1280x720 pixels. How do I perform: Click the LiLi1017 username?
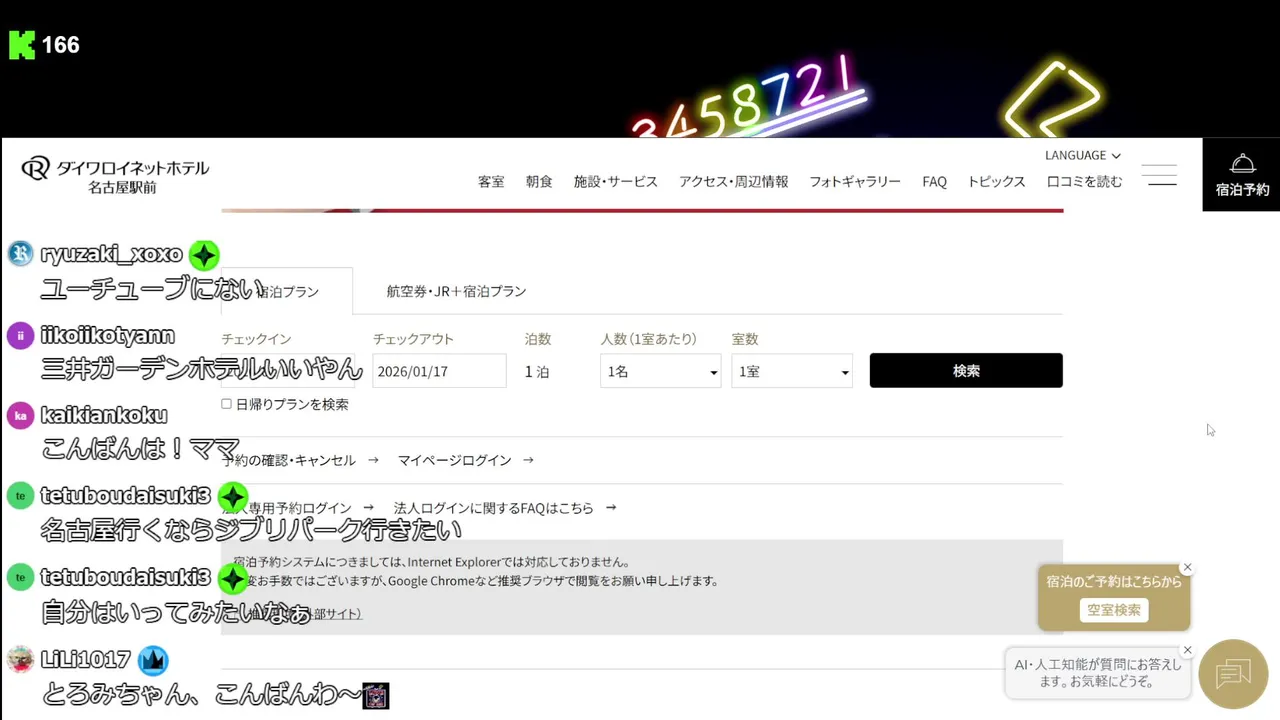[85, 659]
